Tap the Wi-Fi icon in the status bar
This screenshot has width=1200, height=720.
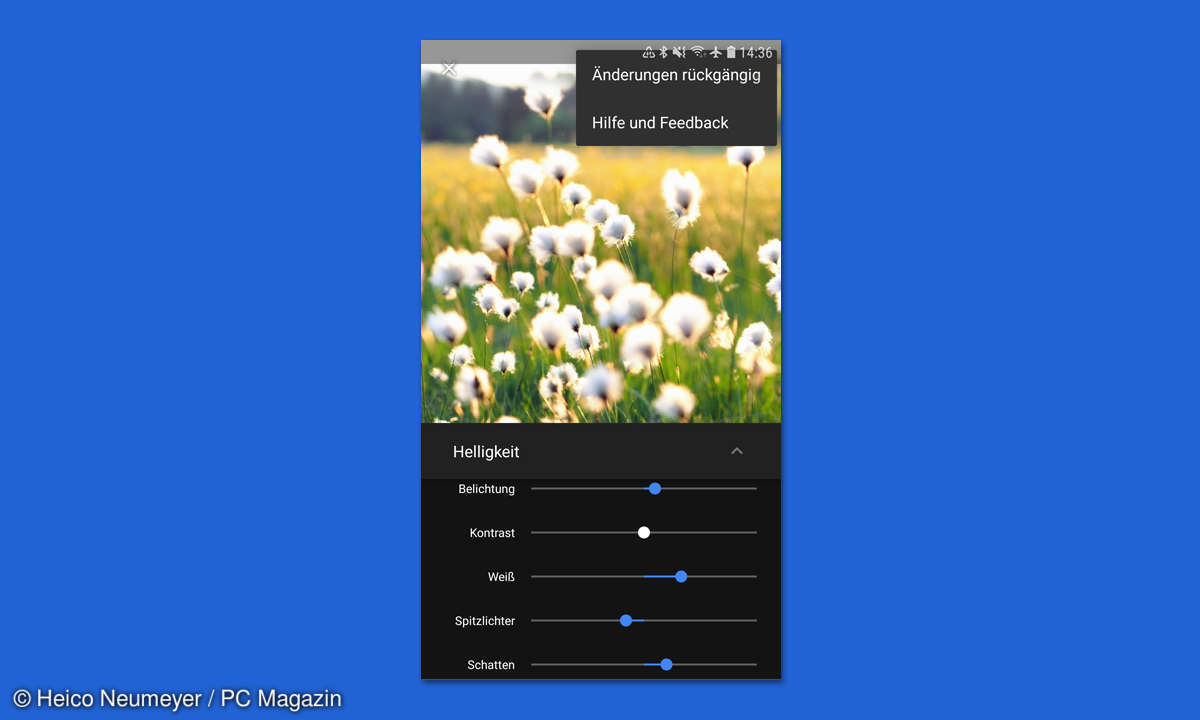[x=697, y=52]
